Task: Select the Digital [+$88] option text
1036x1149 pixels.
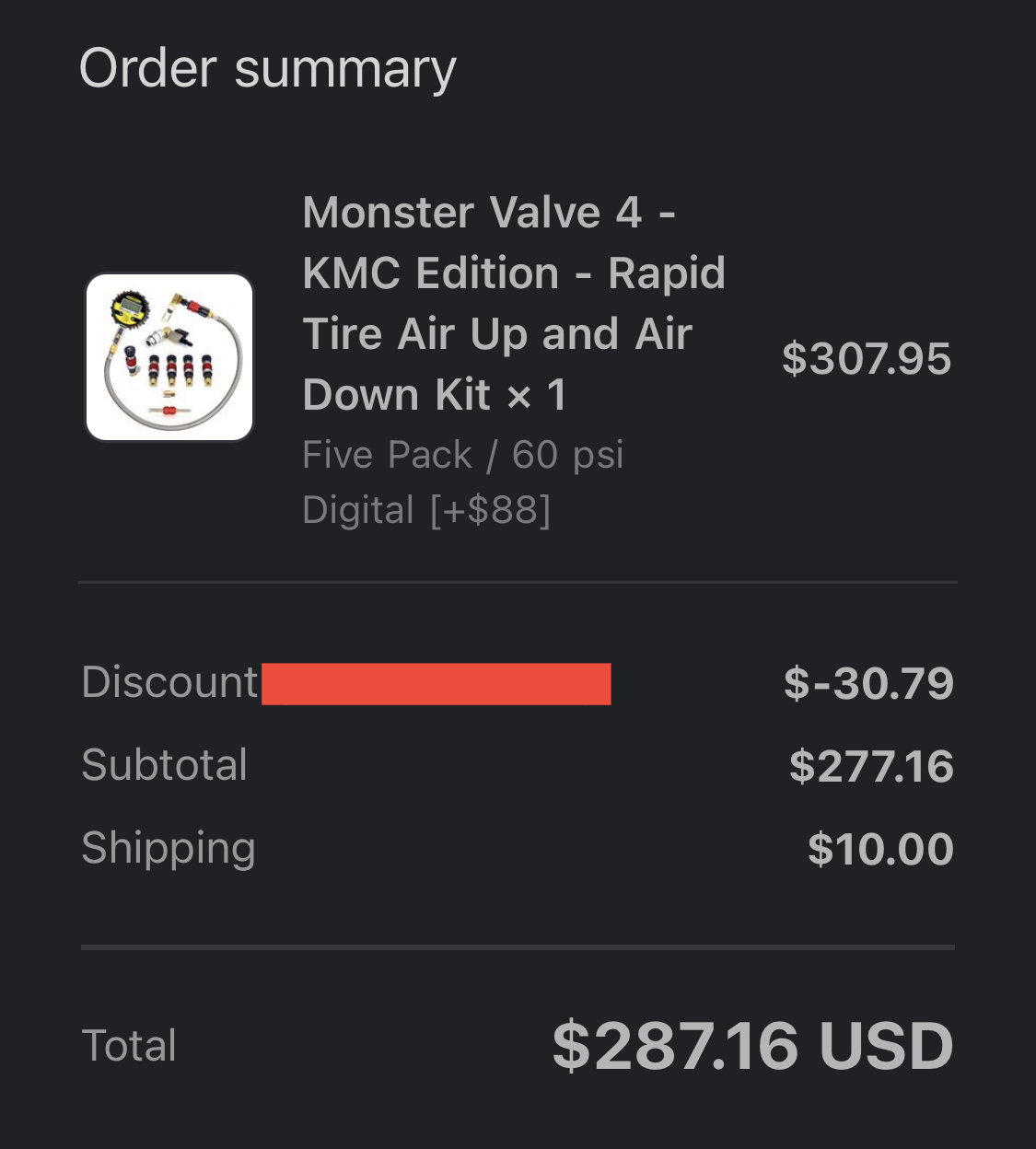Action: [x=426, y=510]
